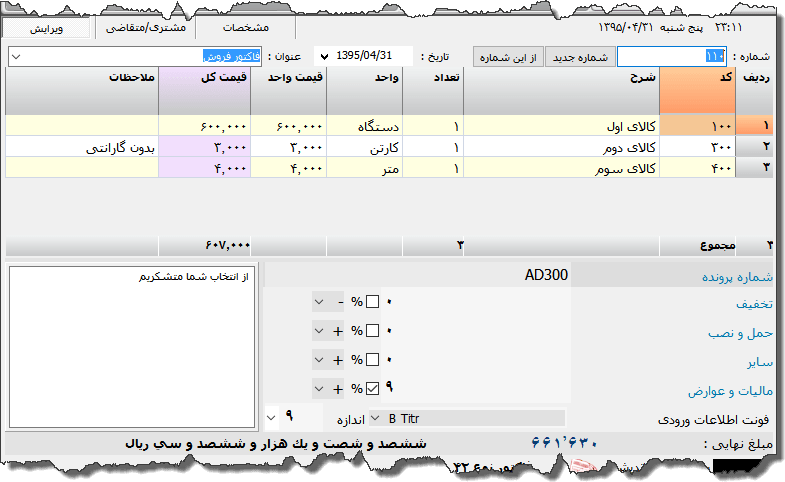Toggle the percent checkbox for سایر row
The image size is (785, 482).
click(x=372, y=360)
